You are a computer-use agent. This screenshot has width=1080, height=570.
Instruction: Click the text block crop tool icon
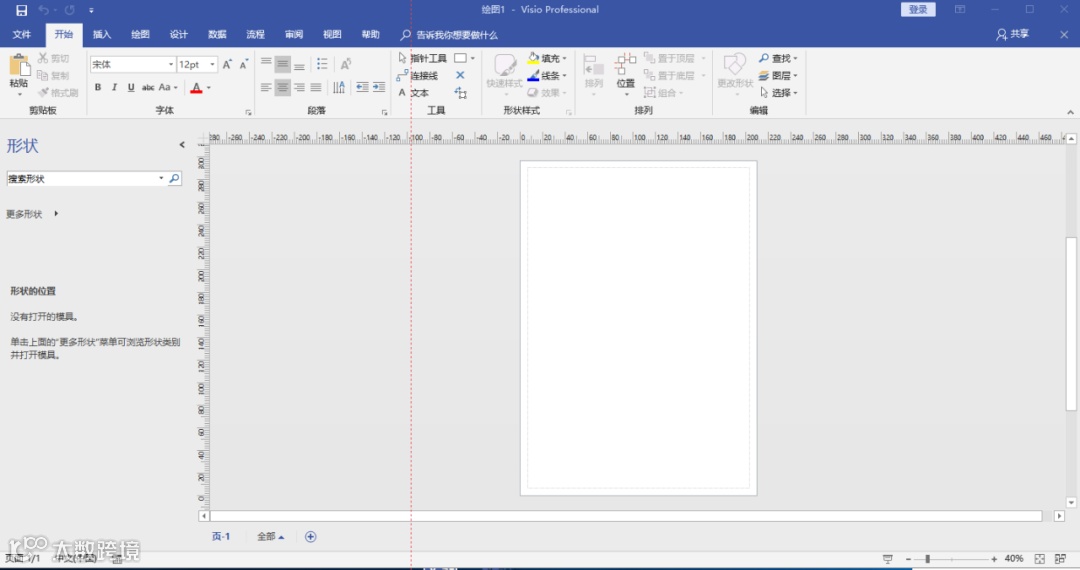click(x=461, y=93)
